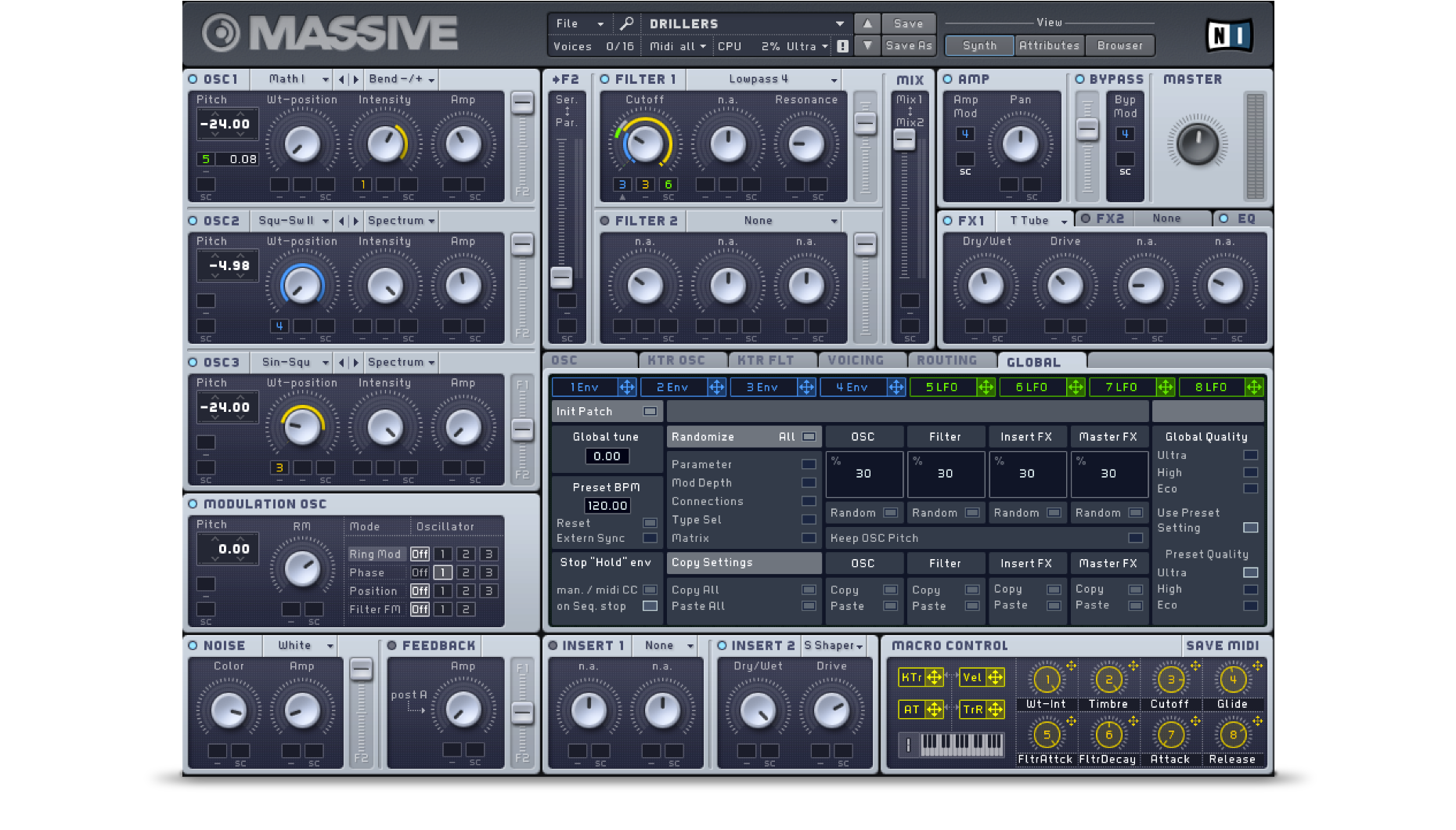The image size is (1456, 830).
Task: Click the exclamation panic icon near CPU
Action: 842,46
